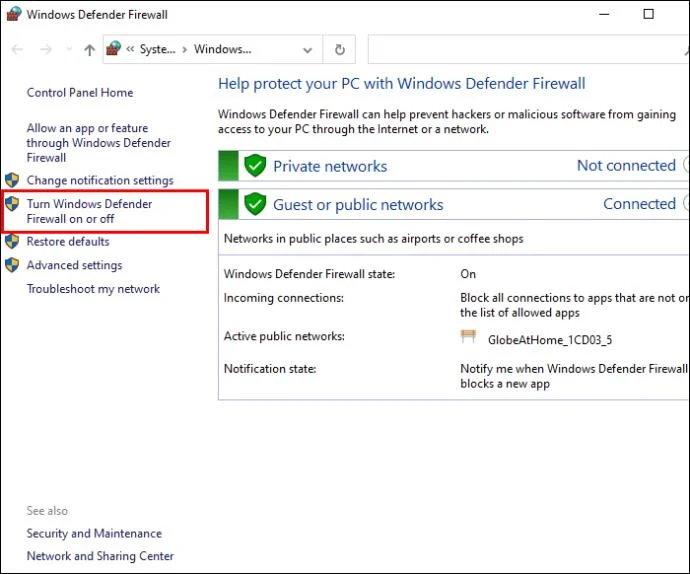Click the network bench icon beside GlobeAtHome_1CD03_5
This screenshot has width=690, height=574.
click(468, 337)
